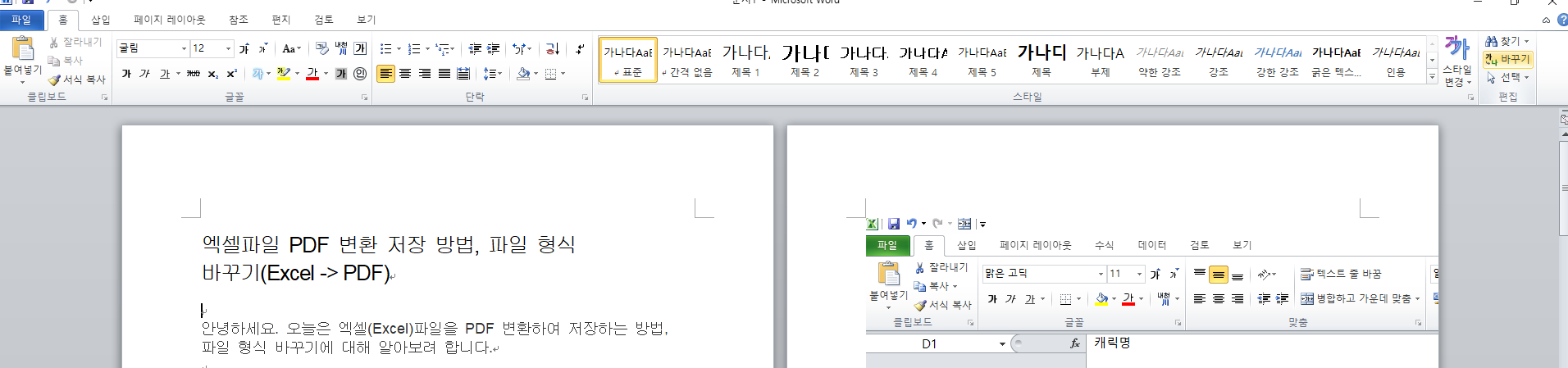Open the multilevel list dropdown in Word
The width and height of the screenshot is (1568, 368).
tap(453, 48)
